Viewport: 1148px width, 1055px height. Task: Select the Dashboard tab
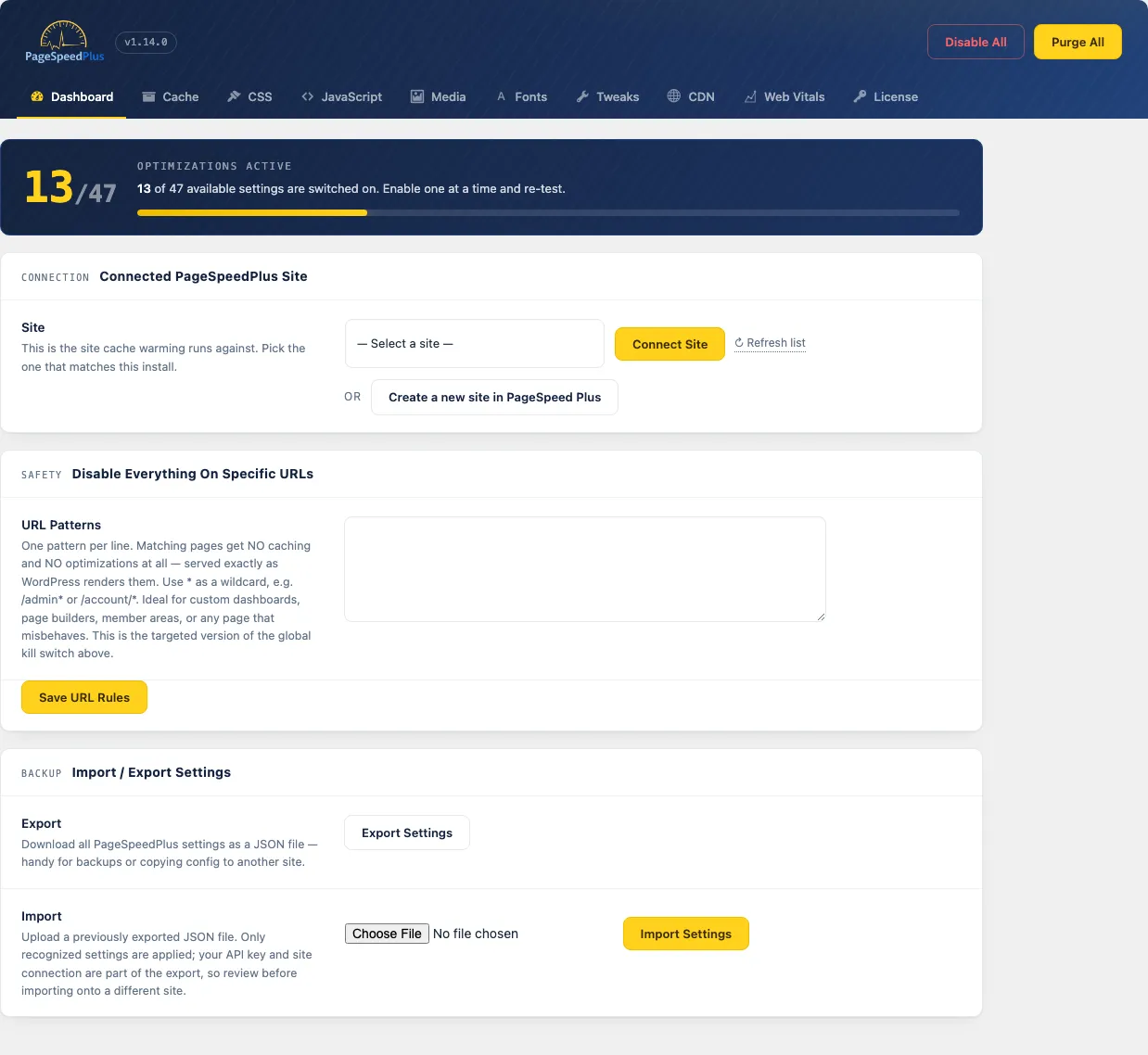click(72, 96)
